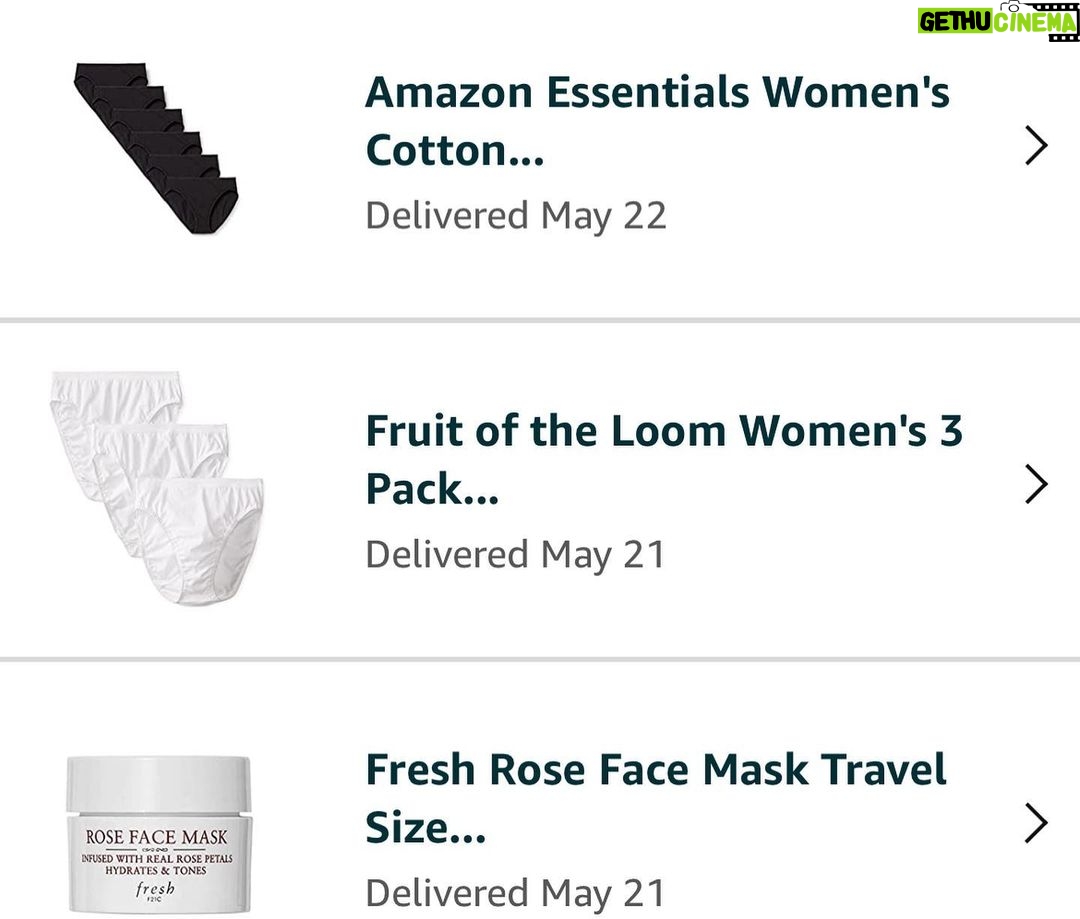Open Fresh Rose Face Mask Travel Size title
Screen dimensions: 1080x919
pyautogui.click(x=655, y=799)
